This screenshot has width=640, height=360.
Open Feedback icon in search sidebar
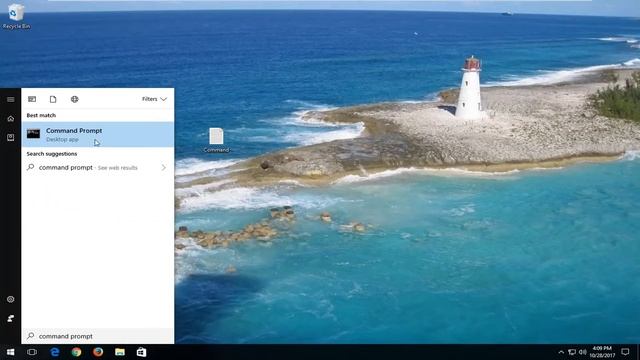(11, 318)
